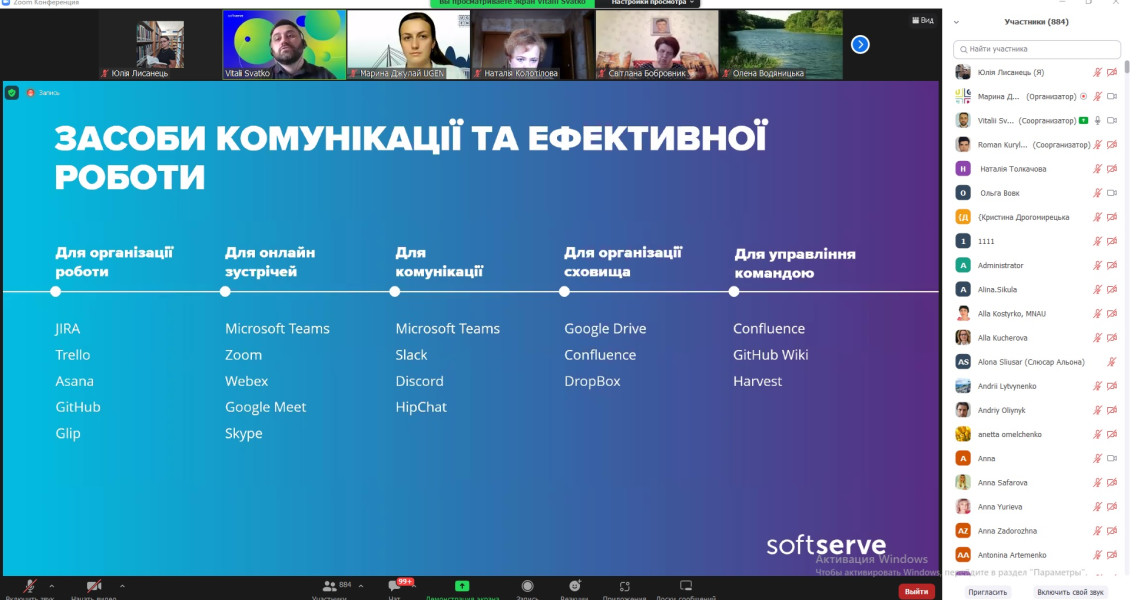Viewport: 1140px width, 600px height.
Task: Click muted mic icon in Кристина Дрогомирецька row
Action: point(1098,217)
